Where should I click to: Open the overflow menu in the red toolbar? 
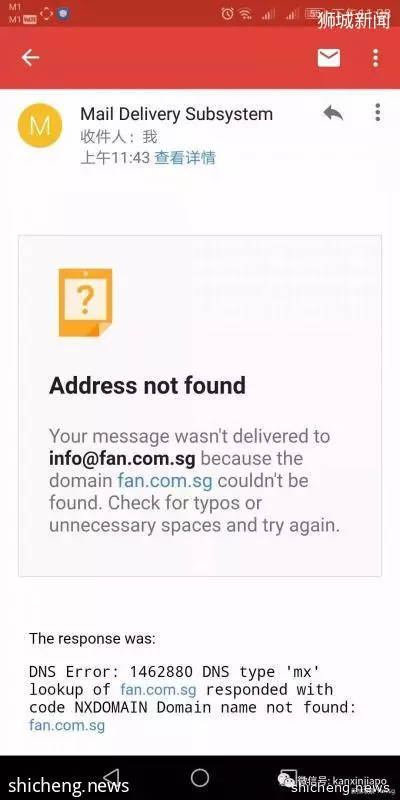pyautogui.click(x=376, y=58)
